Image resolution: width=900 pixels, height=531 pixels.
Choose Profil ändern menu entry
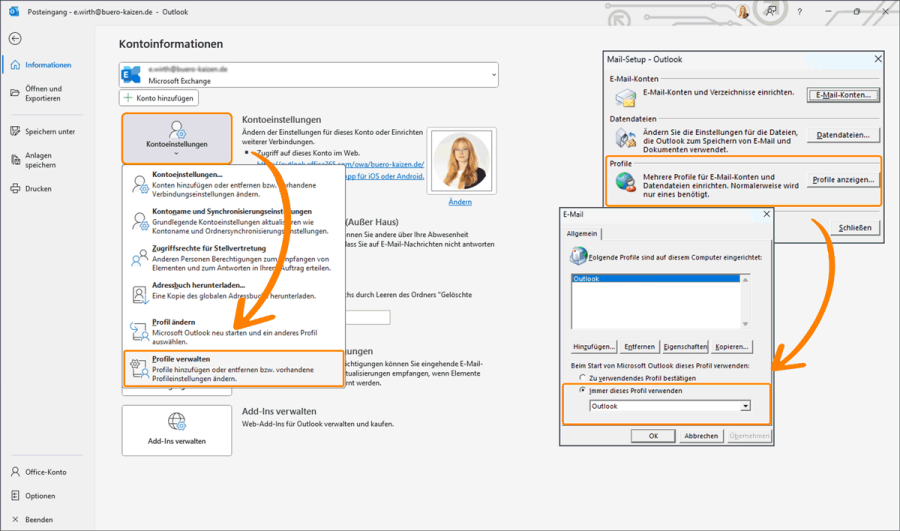click(x=234, y=331)
